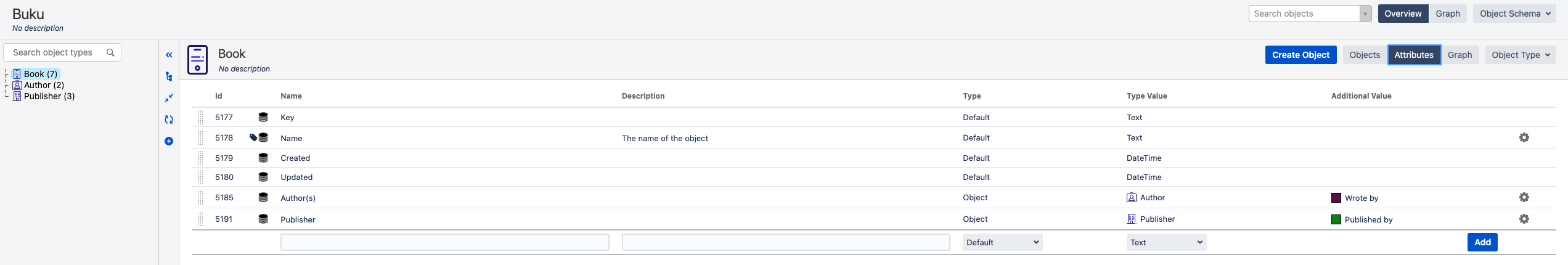Screen dimensions: 1568x265
Task: Grab the drag handle of the Key row
Action: coord(200,117)
